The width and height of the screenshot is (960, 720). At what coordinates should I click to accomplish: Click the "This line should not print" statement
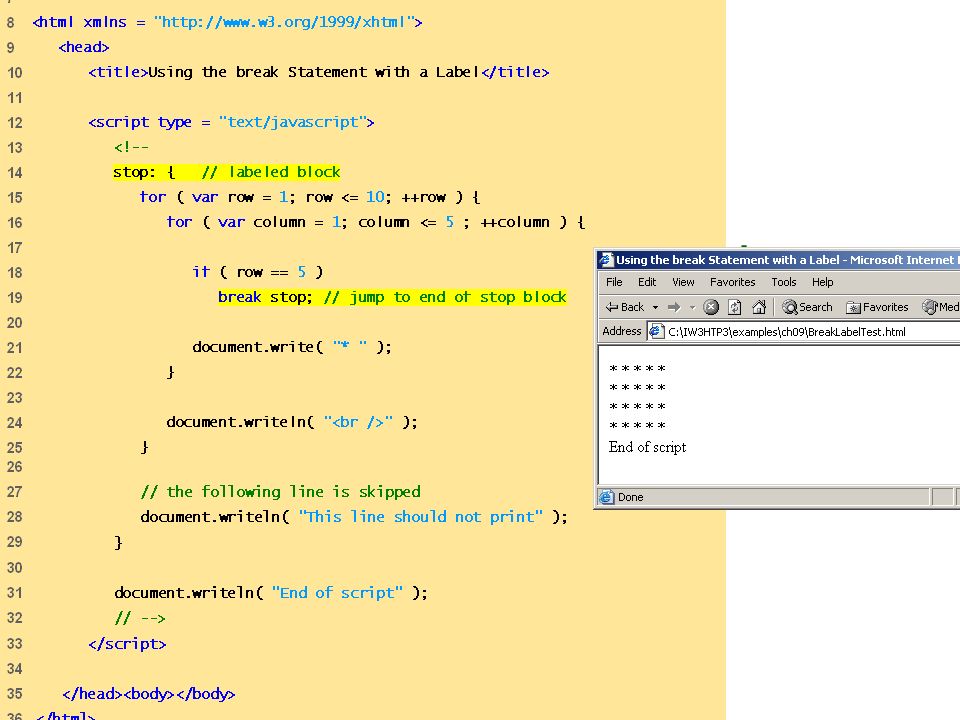354,517
